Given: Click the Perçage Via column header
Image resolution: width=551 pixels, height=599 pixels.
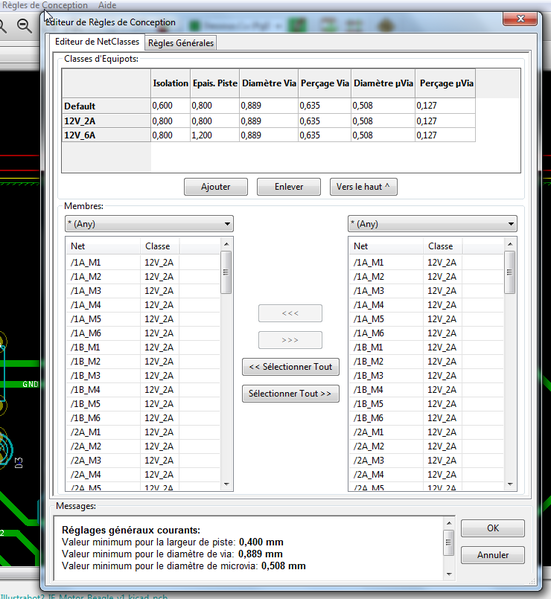Looking at the screenshot, I should point(325,83).
